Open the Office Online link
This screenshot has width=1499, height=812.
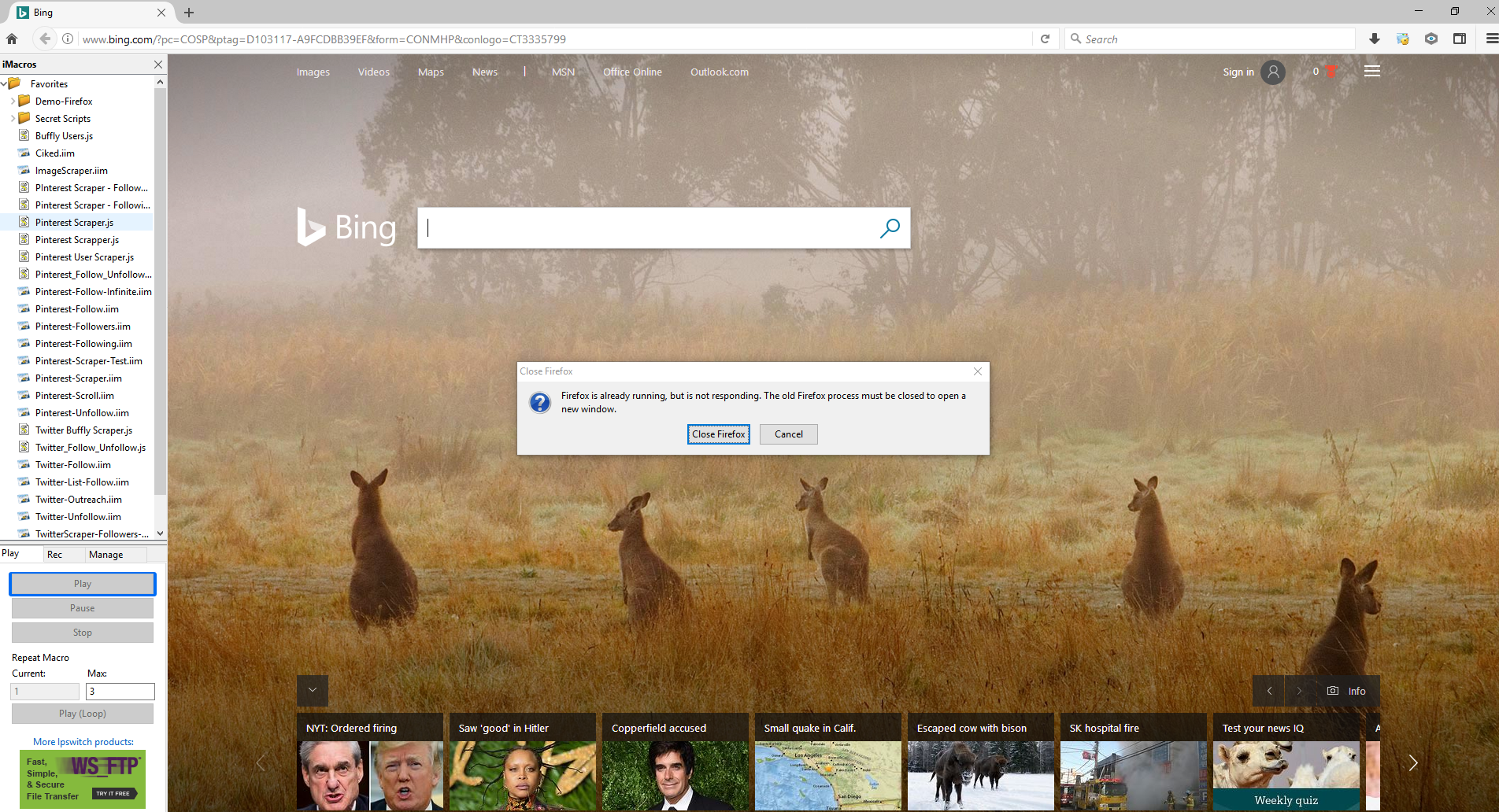[632, 72]
